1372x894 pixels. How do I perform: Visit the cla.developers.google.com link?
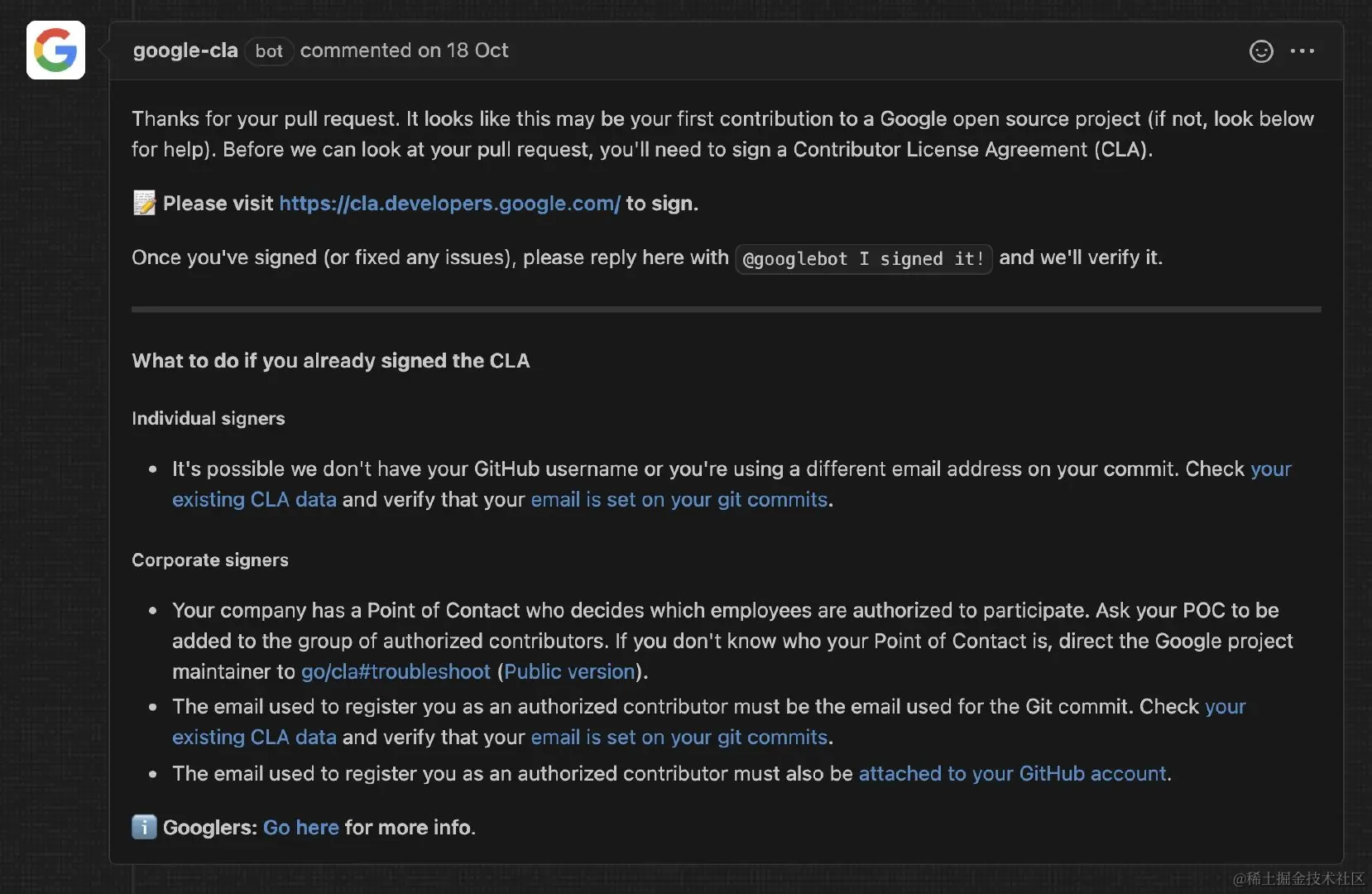pyautogui.click(x=449, y=204)
